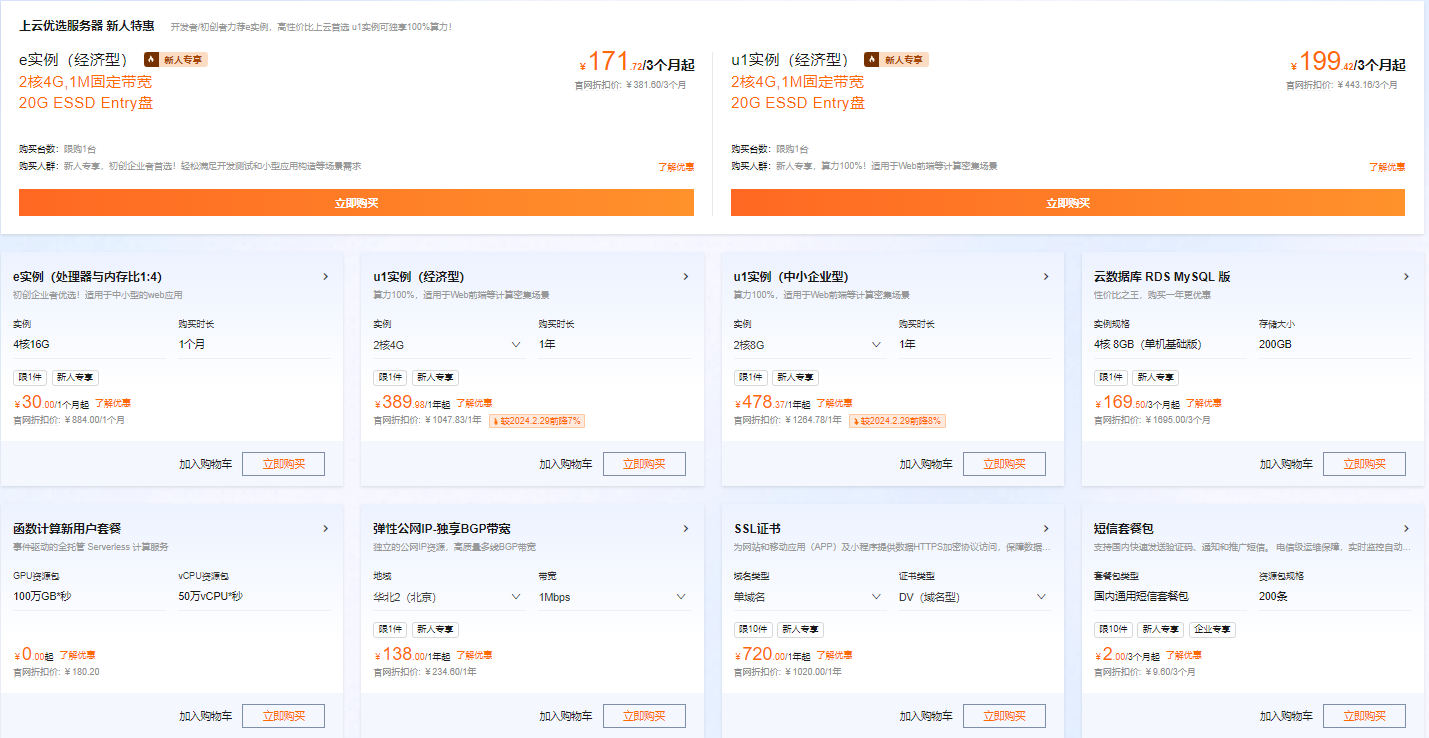The width and height of the screenshot is (1429, 738).
Task: Open 弹性公网IP-独享BGP带宽 chevron arrow
Action: (x=686, y=529)
